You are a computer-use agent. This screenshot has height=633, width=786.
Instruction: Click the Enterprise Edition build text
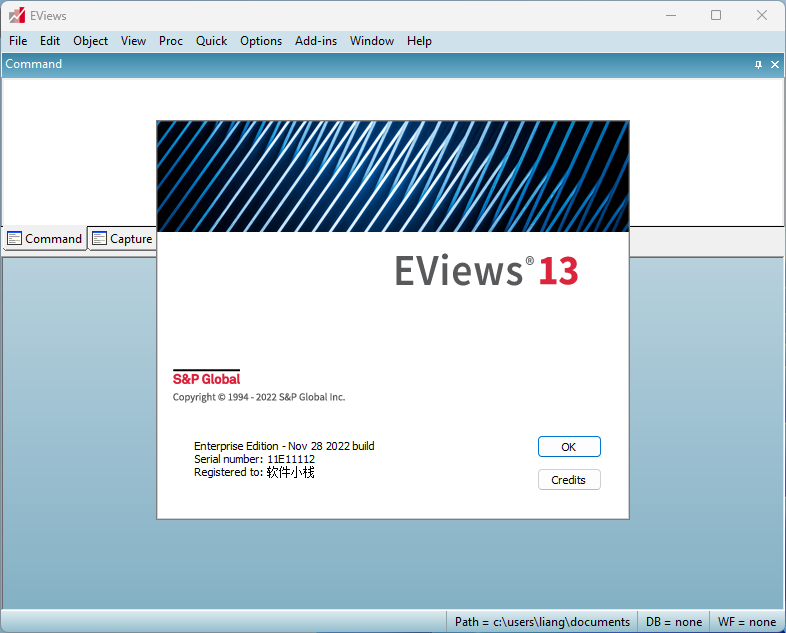click(x=284, y=446)
